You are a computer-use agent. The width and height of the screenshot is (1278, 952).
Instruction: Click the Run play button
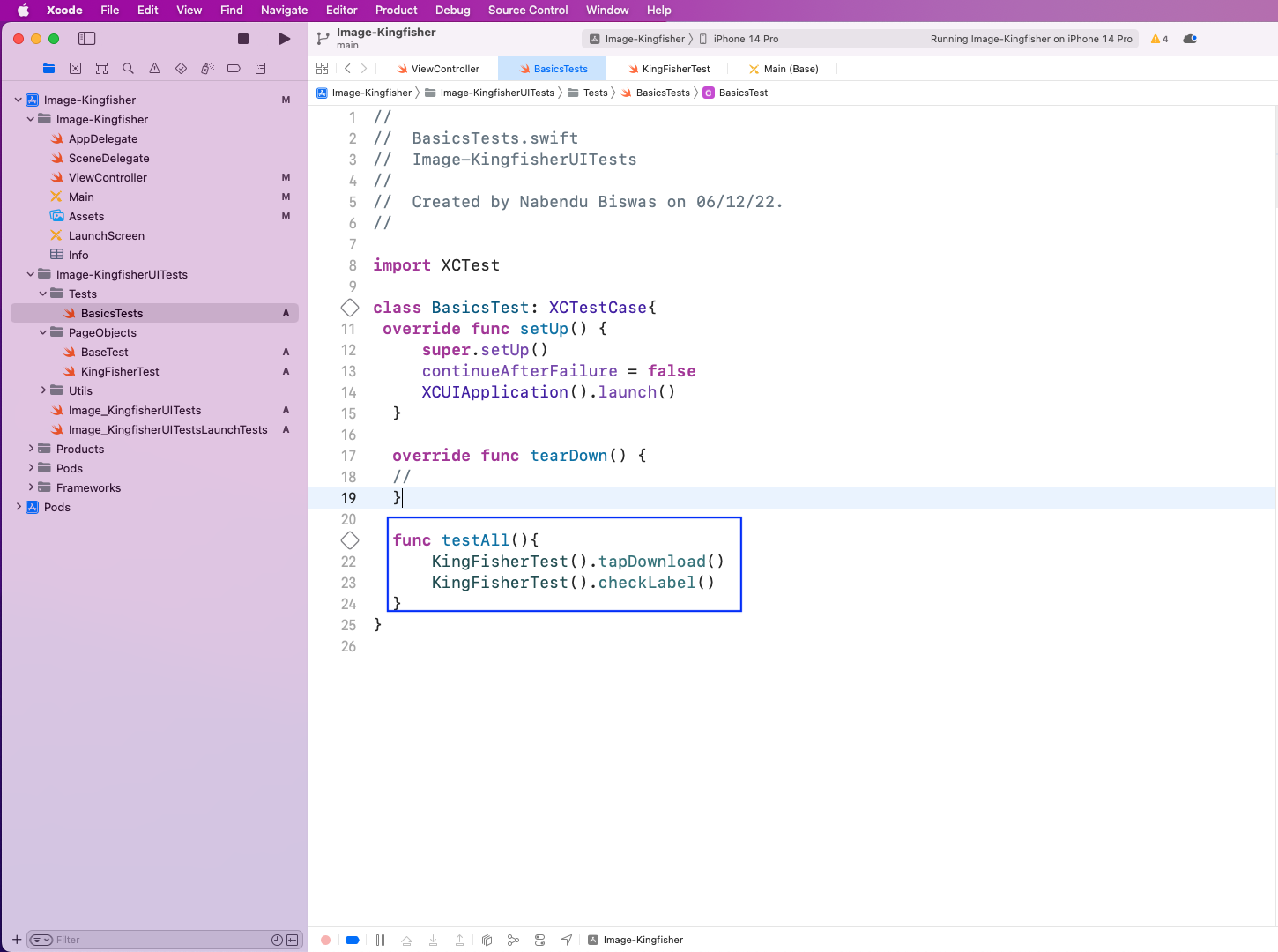pos(284,39)
